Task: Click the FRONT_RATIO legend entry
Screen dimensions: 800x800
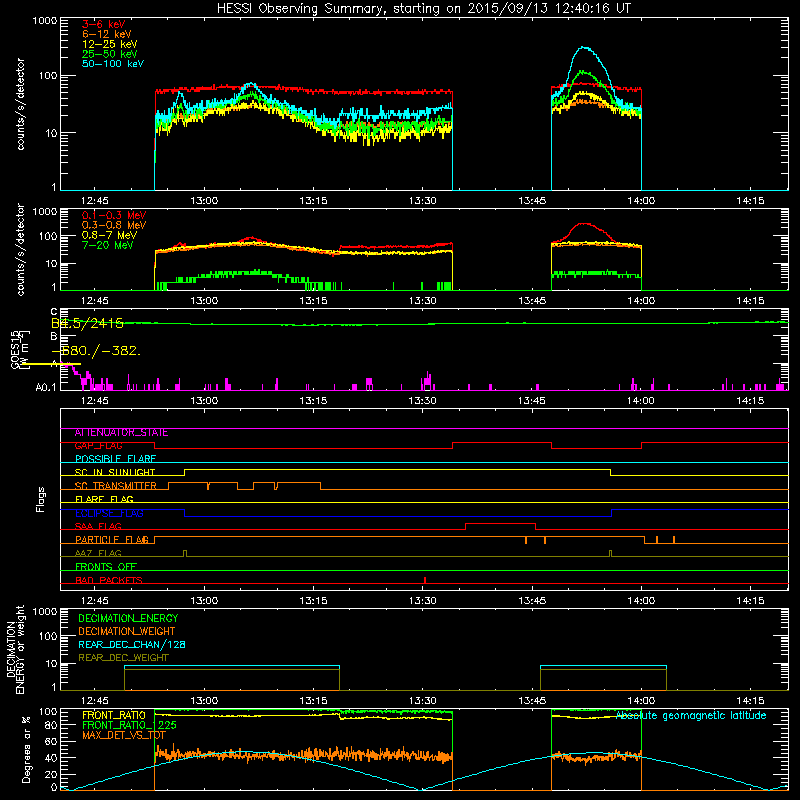Action: [x=114, y=715]
